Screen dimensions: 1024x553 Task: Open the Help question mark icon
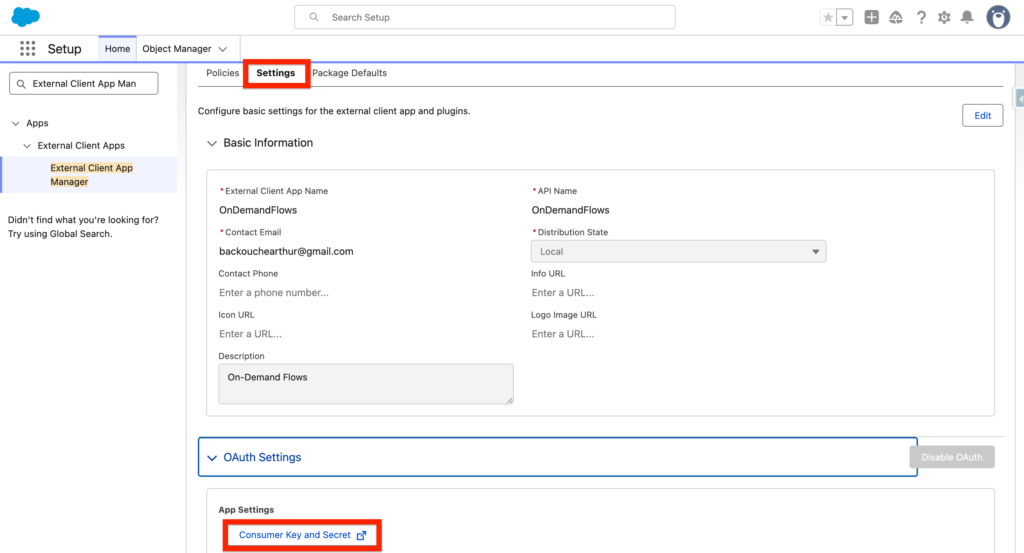click(921, 17)
